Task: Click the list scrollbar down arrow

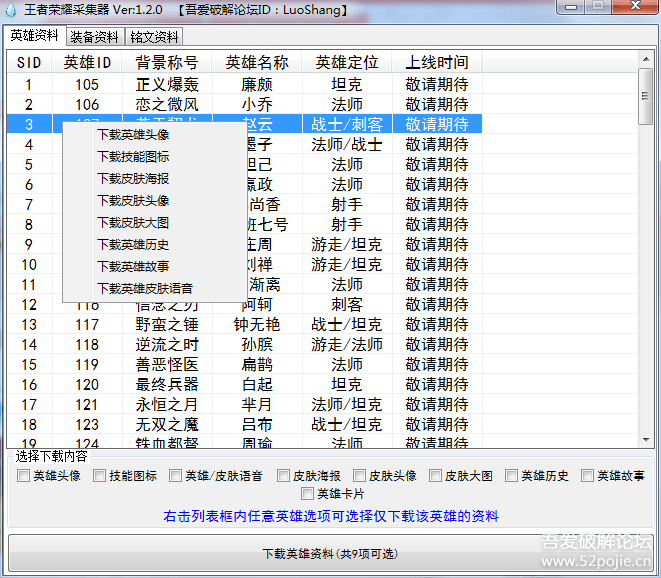Action: (645, 441)
